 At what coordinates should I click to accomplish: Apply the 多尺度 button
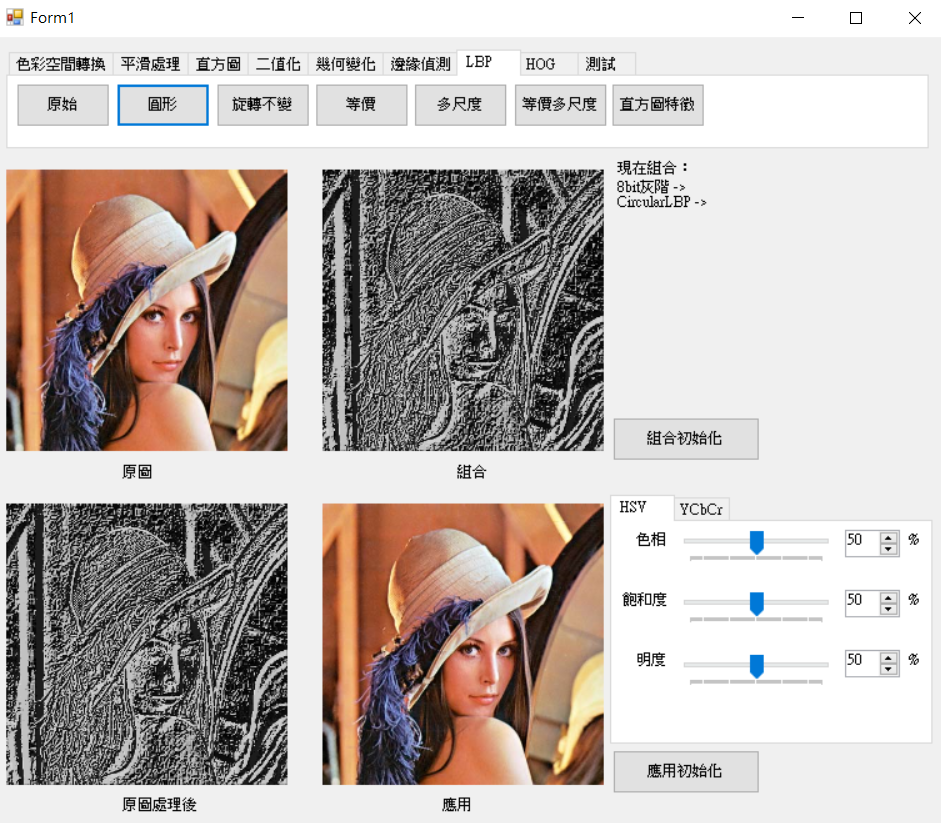460,104
